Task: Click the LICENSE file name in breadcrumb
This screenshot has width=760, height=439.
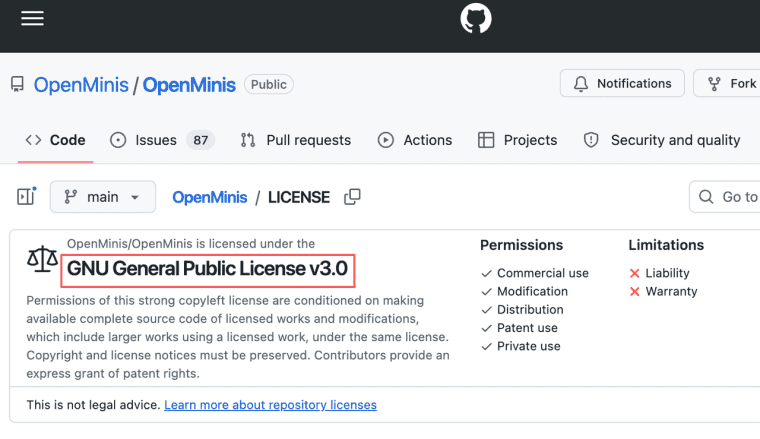Action: point(299,197)
